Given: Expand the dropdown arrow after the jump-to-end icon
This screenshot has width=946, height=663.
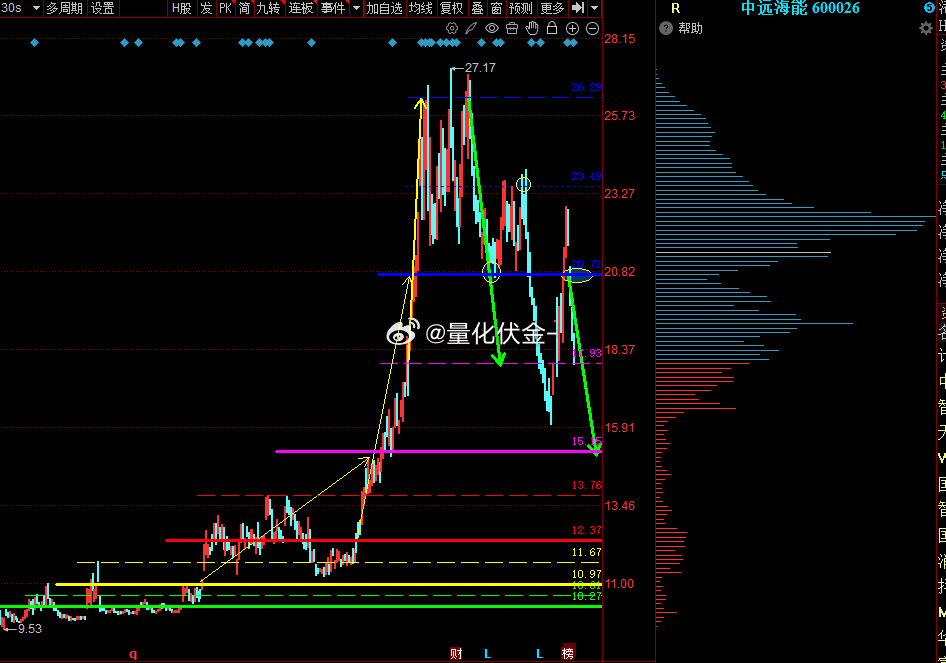Looking at the screenshot, I should 594,8.
